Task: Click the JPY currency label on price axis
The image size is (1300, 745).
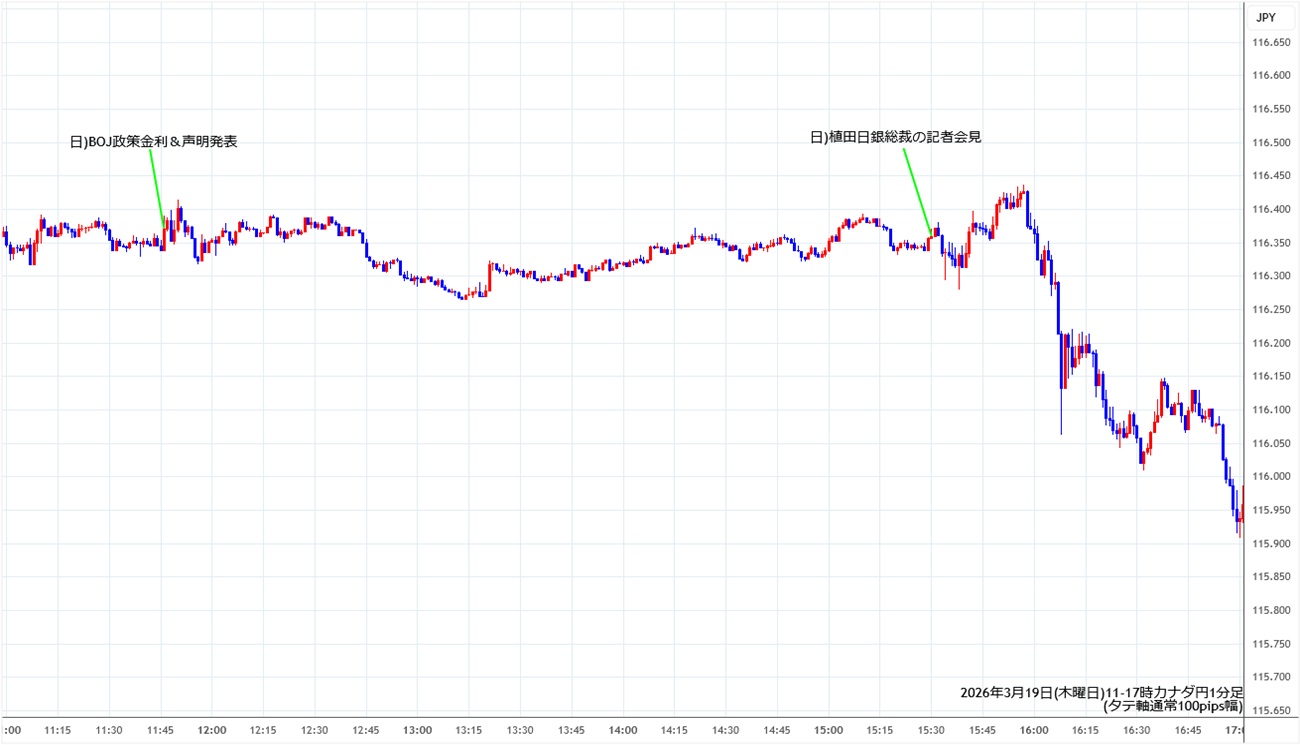Action: click(1265, 17)
